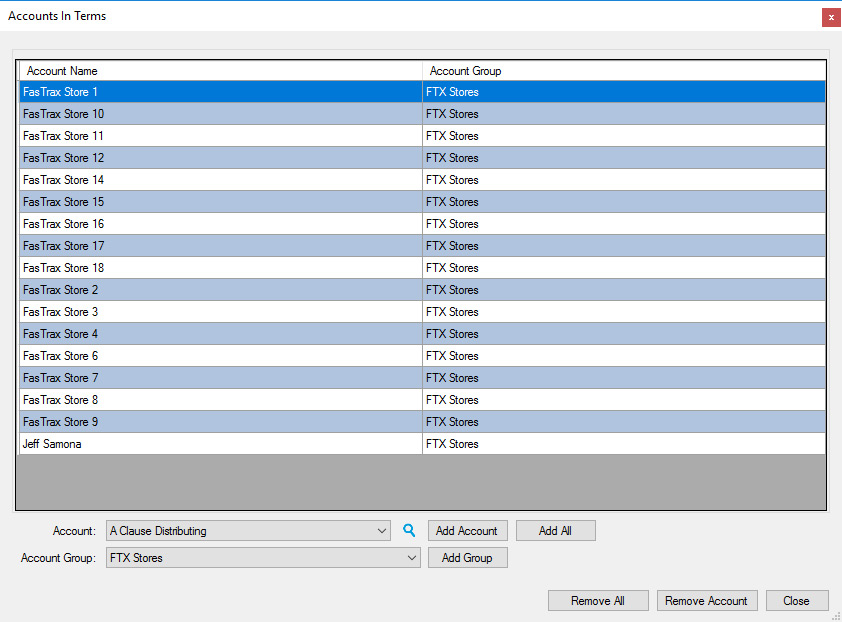
Task: Click the magnifier search icon beside Account
Action: click(409, 531)
